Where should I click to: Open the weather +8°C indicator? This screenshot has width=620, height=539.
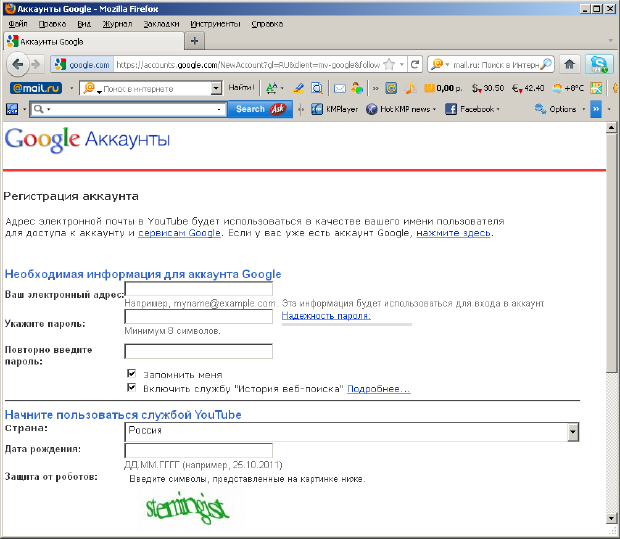[568, 88]
